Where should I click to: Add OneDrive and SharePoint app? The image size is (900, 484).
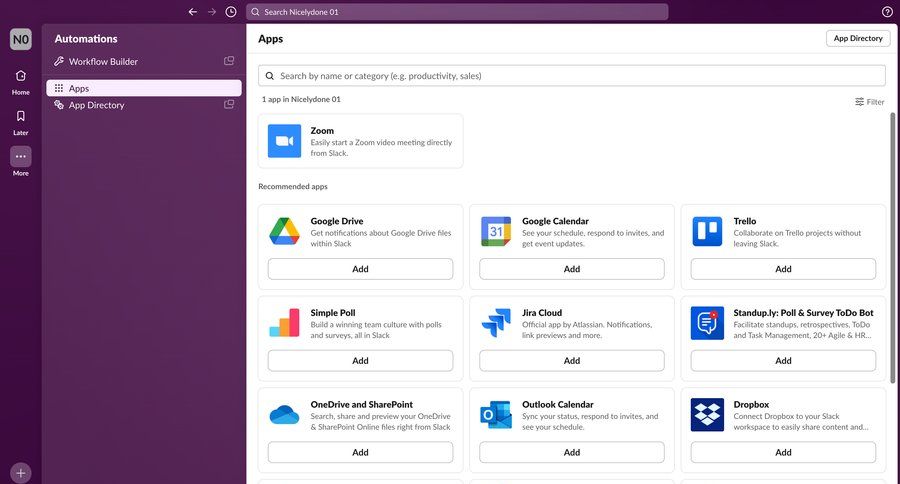click(x=360, y=452)
